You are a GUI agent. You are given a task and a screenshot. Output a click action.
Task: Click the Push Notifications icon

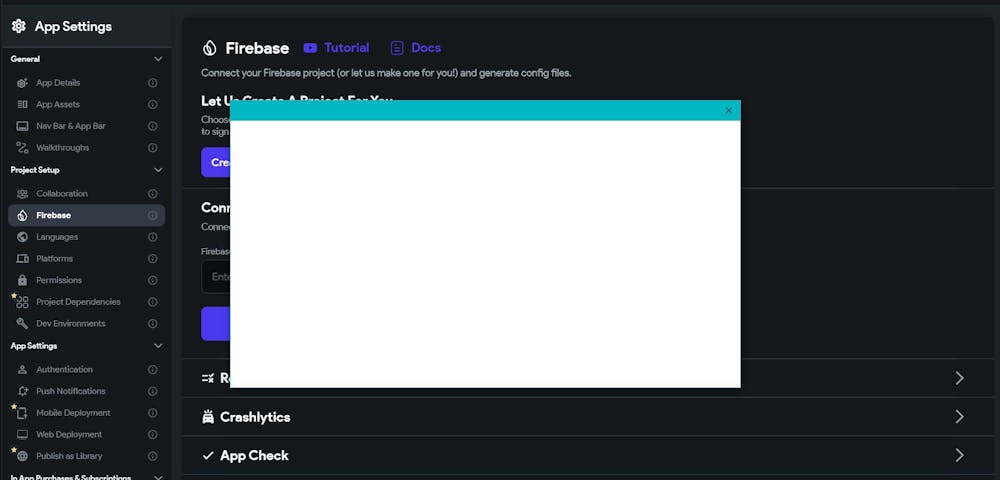coord(22,391)
